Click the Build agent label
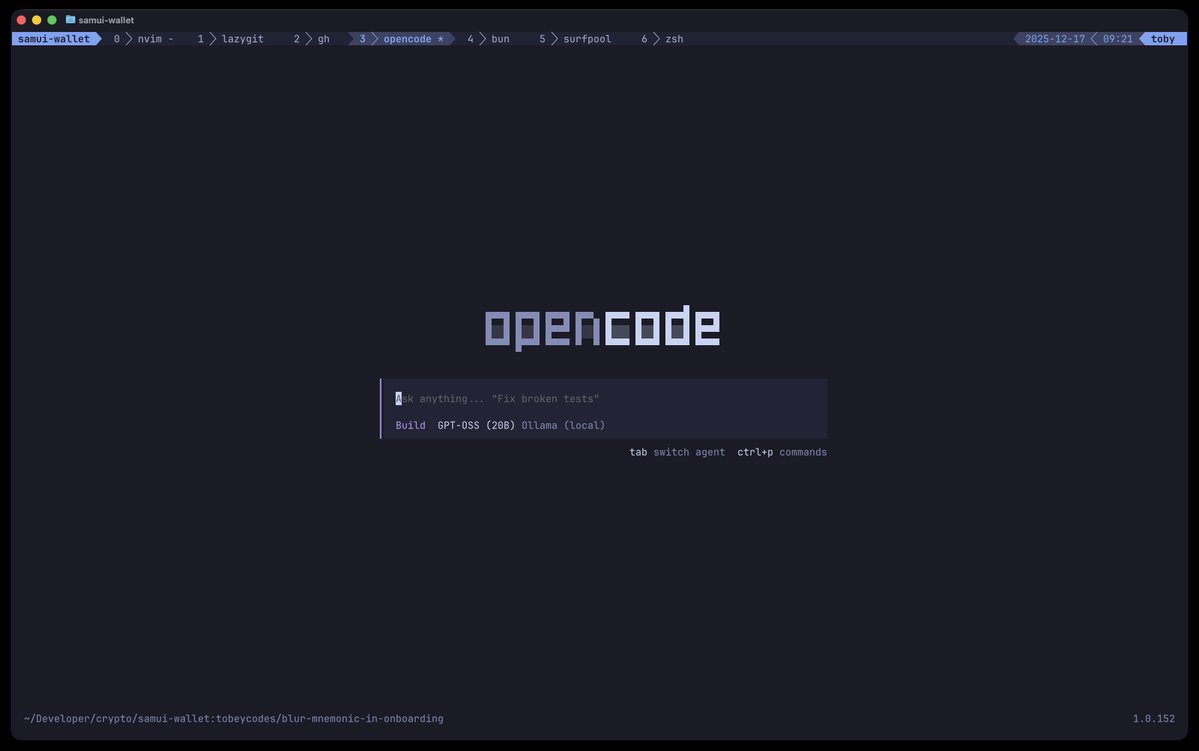The width and height of the screenshot is (1199, 751). (410, 425)
